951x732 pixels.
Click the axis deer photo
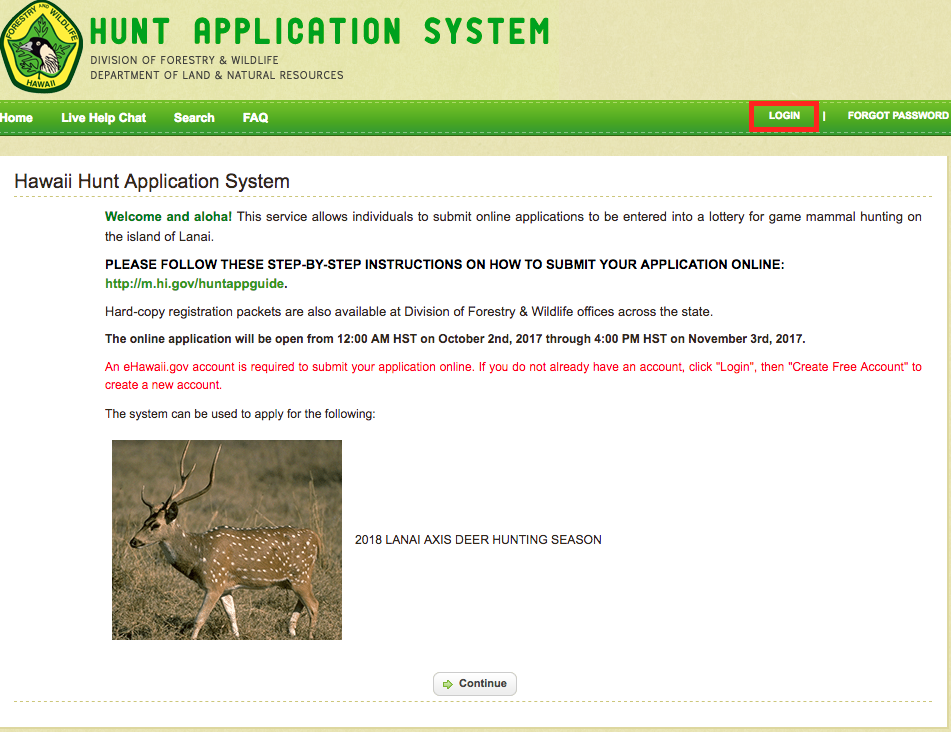(x=227, y=540)
